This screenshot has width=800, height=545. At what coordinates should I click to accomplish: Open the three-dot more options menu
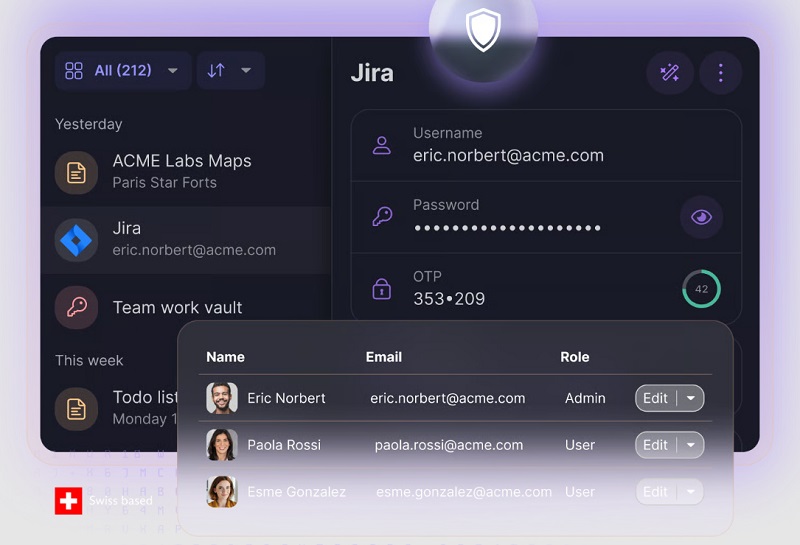point(720,73)
